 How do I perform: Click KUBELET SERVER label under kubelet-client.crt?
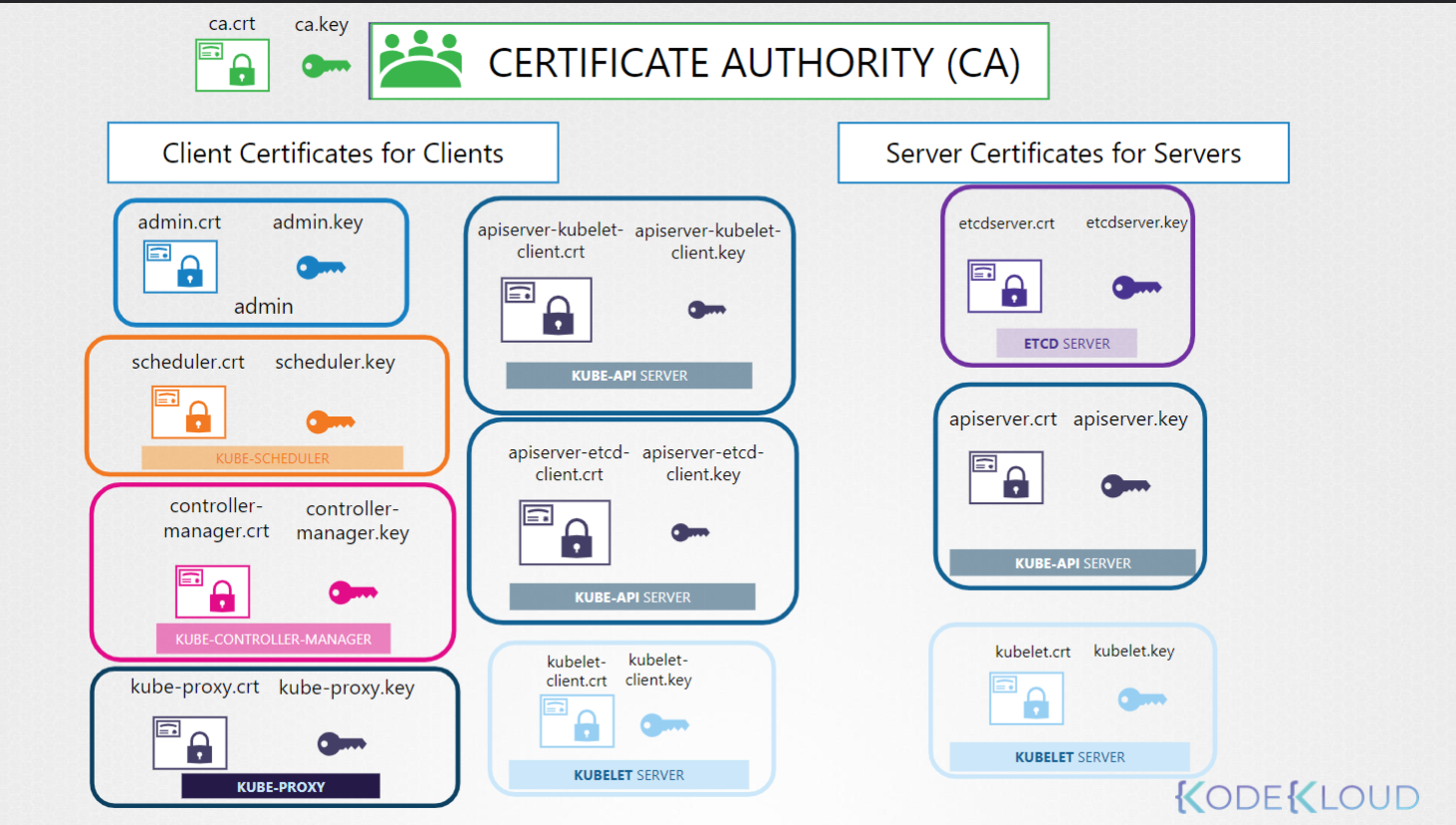click(x=628, y=775)
